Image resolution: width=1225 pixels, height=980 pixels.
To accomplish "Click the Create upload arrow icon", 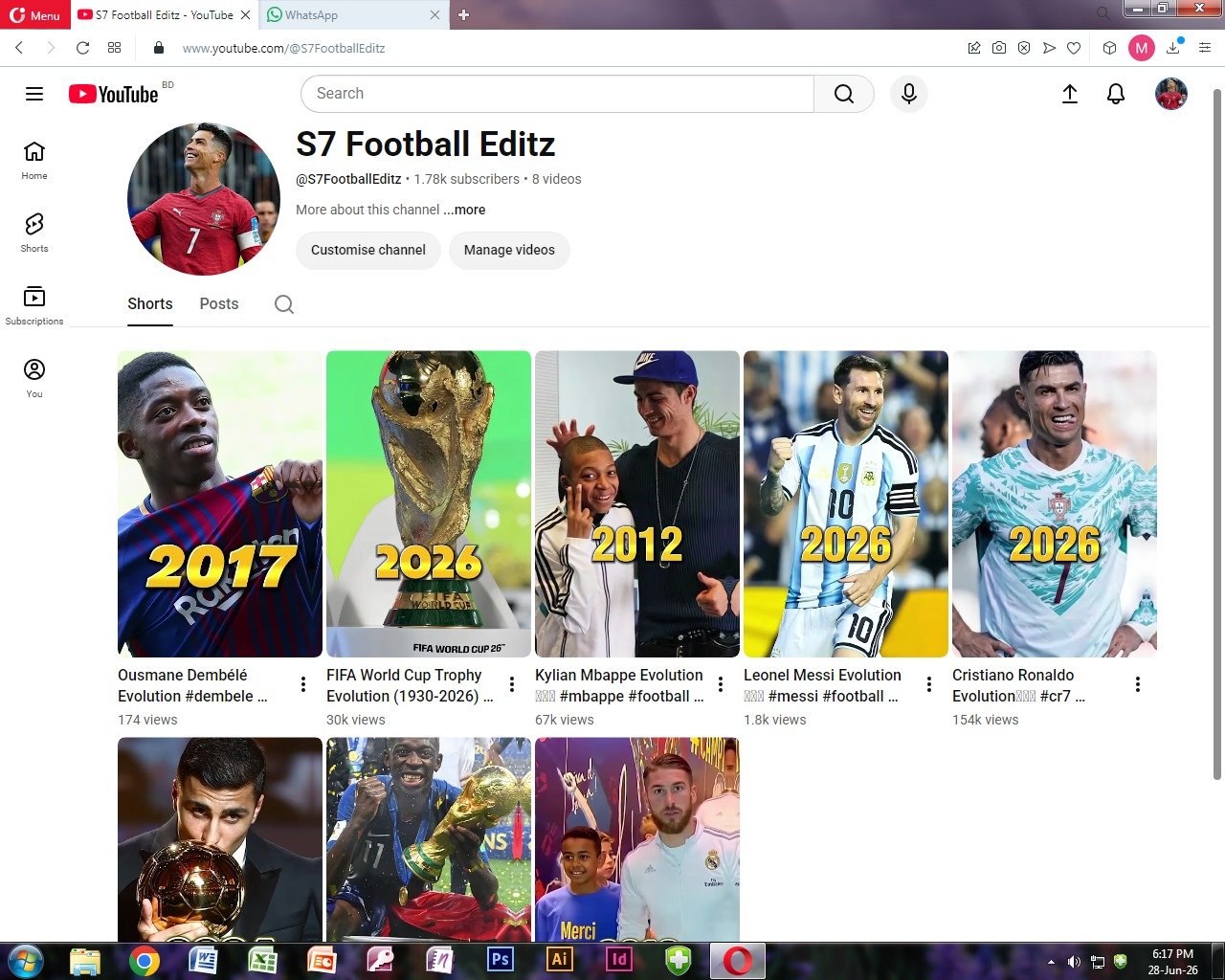I will 1070,94.
